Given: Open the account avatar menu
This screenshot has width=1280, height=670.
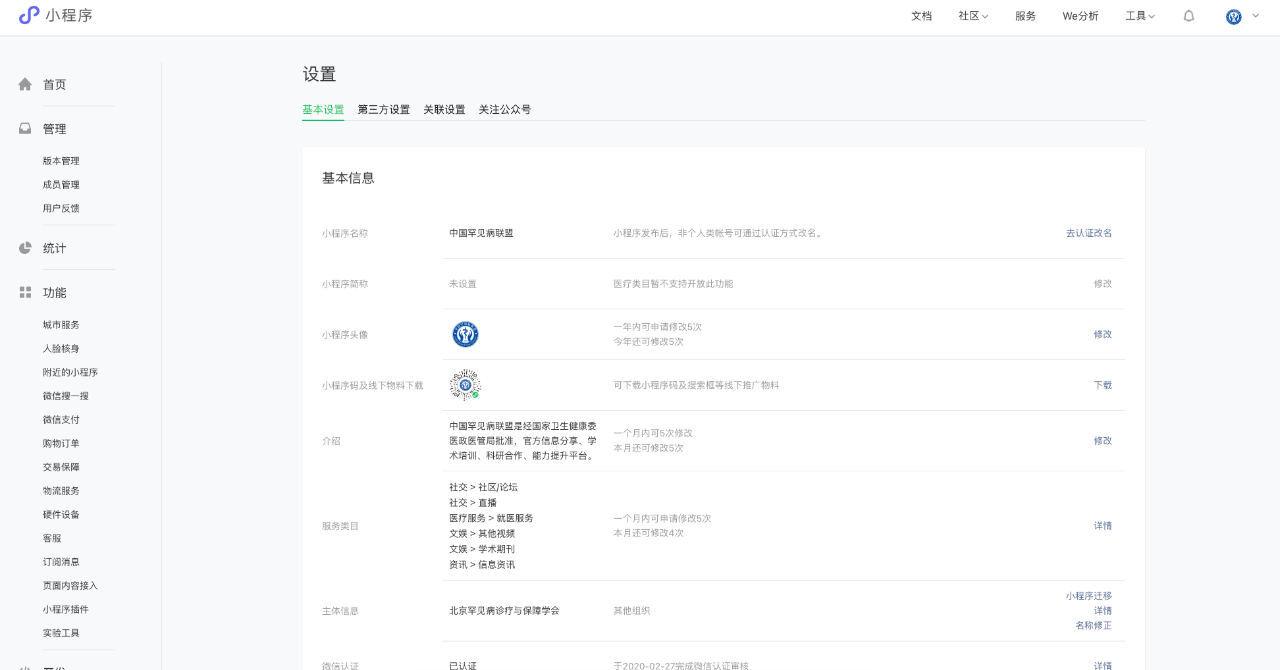Looking at the screenshot, I should coord(1234,16).
